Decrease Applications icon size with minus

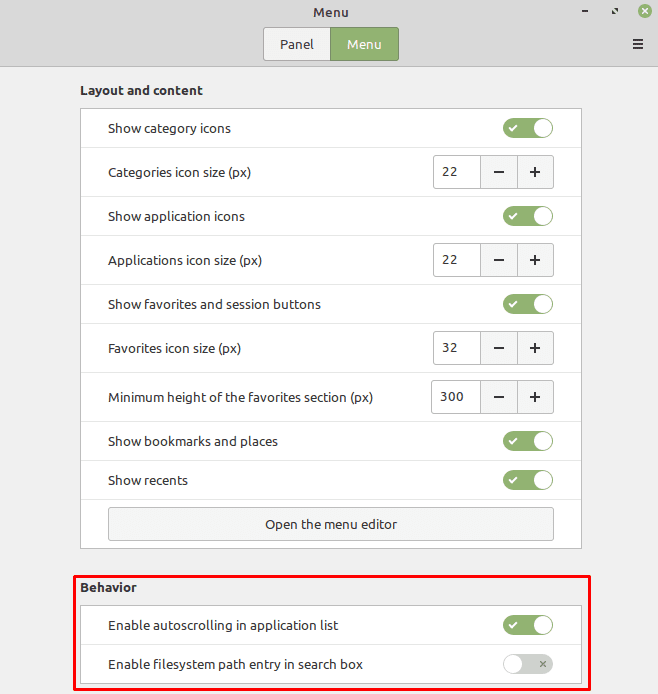tap(499, 260)
